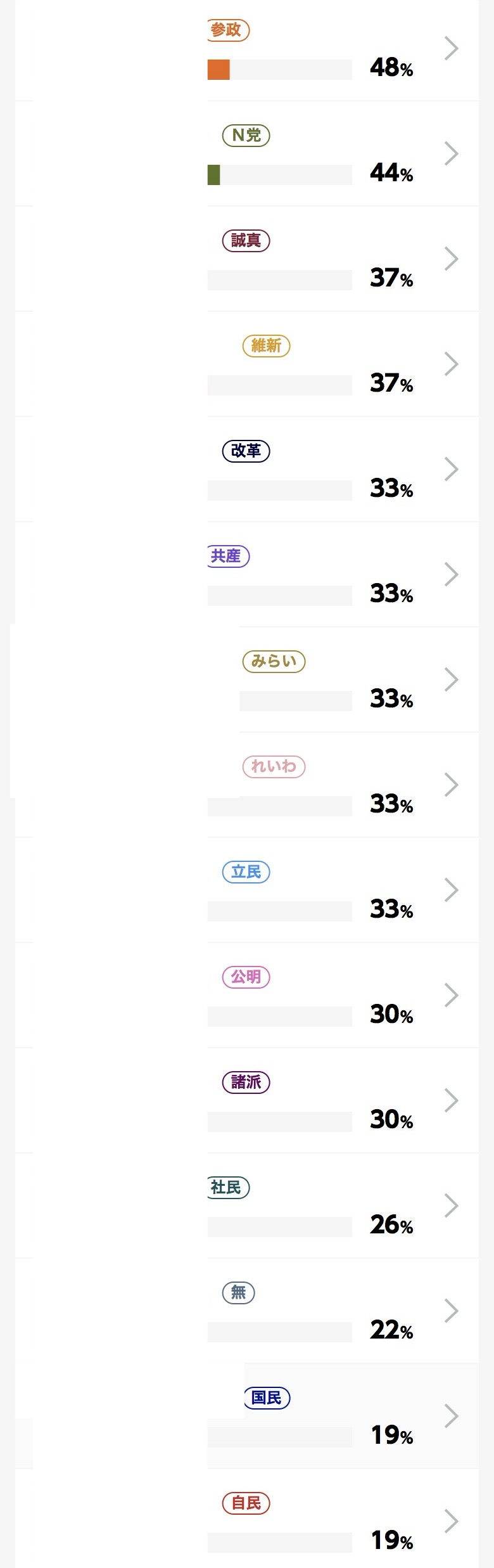Click the orange 48% match bar
The height and width of the screenshot is (1568, 494).
click(218, 70)
